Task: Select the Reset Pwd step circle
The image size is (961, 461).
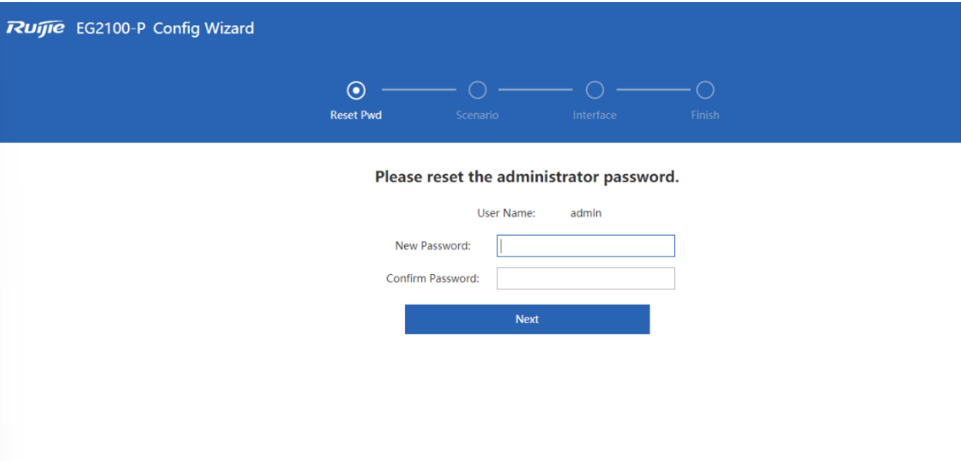Action: pyautogui.click(x=355, y=91)
